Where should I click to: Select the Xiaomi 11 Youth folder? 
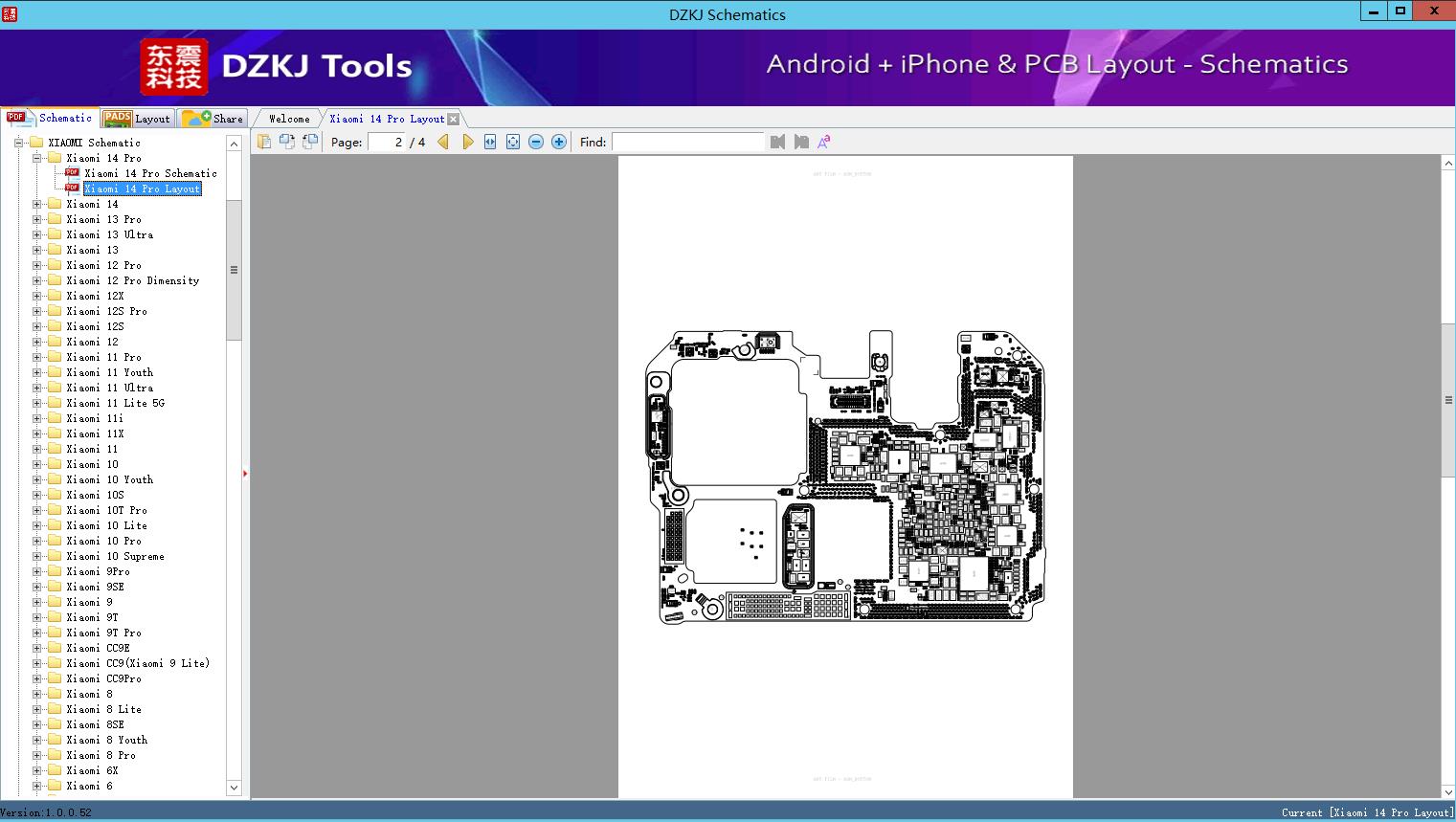pos(110,372)
